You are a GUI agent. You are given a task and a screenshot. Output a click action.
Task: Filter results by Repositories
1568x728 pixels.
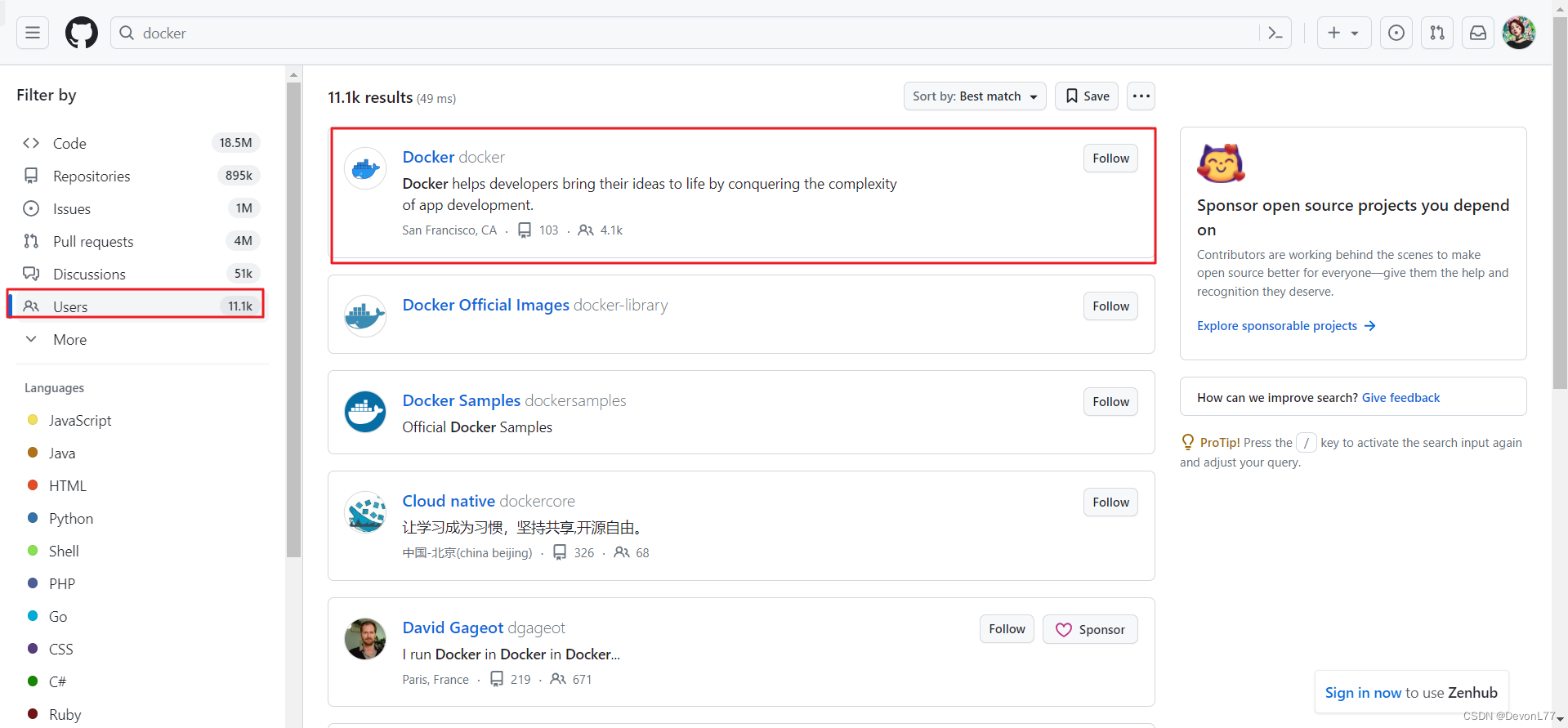141,176
